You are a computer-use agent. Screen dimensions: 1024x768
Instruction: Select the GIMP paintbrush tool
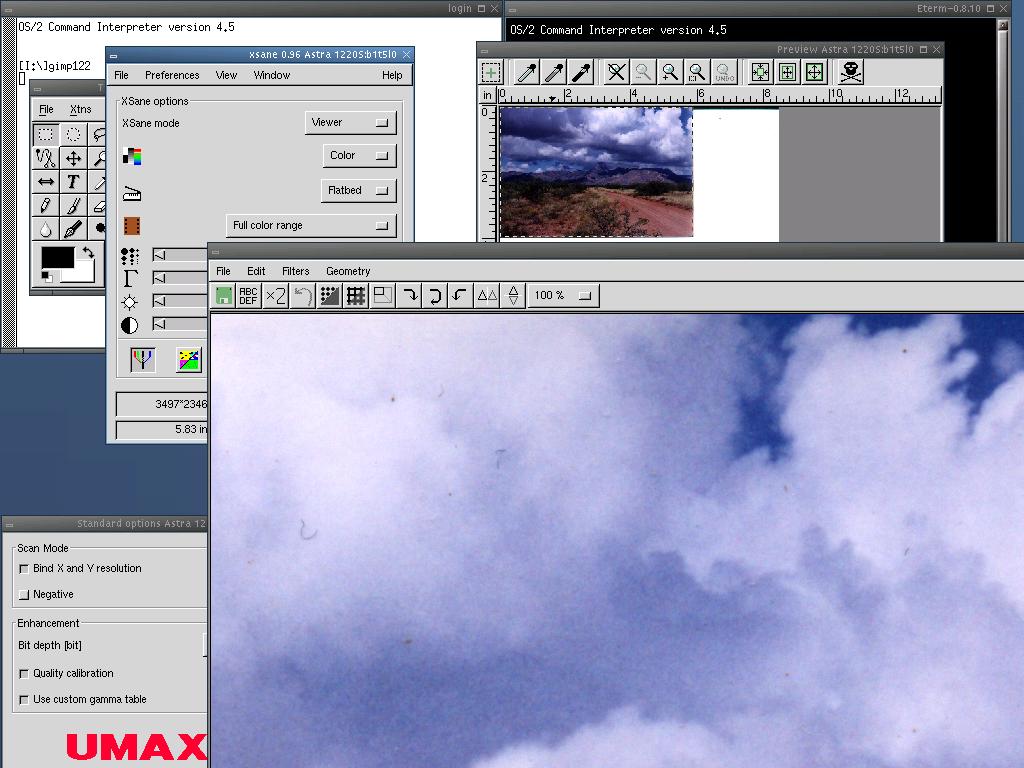tap(73, 205)
